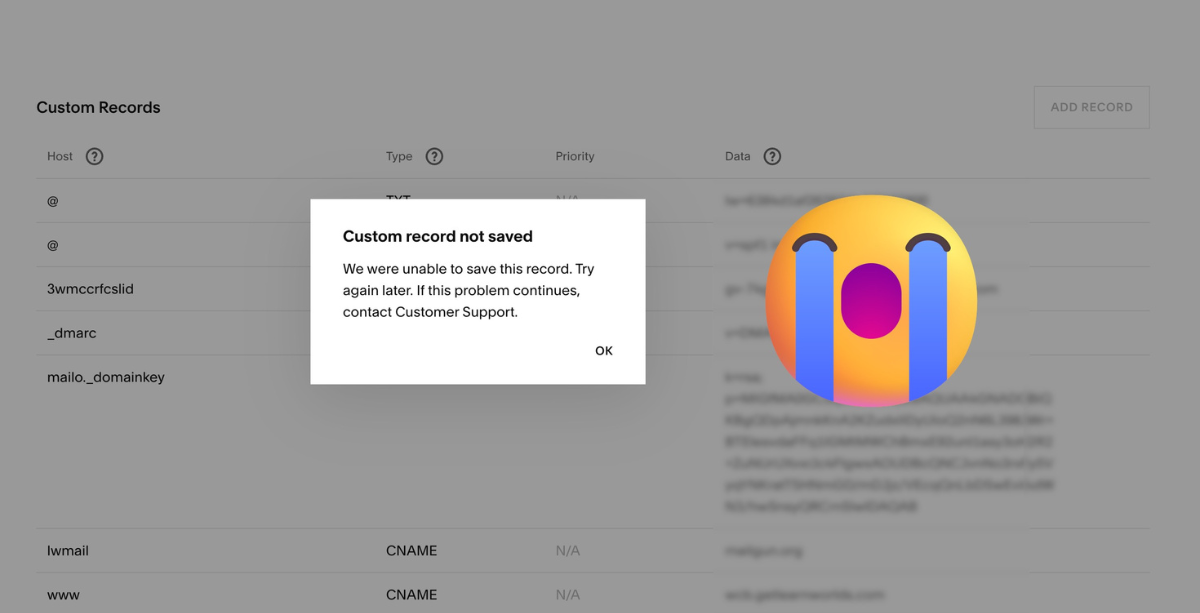Select the _dmarc host record
The image size is (1200, 613).
point(72,333)
